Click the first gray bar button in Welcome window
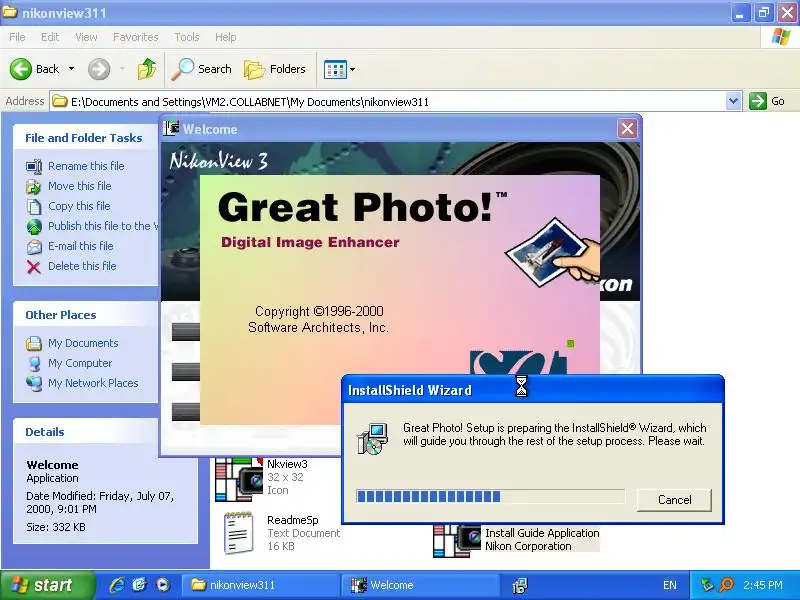The image size is (800, 600). tap(186, 332)
